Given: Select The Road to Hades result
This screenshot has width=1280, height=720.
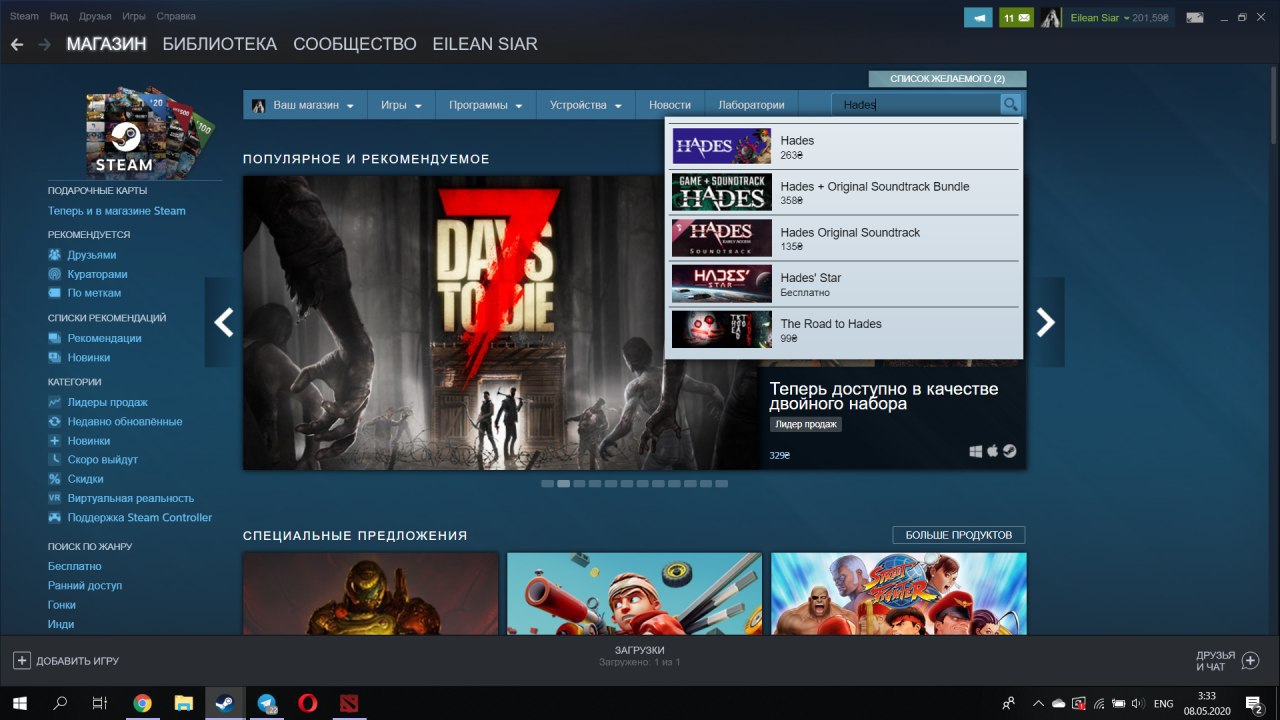Looking at the screenshot, I should [x=844, y=331].
